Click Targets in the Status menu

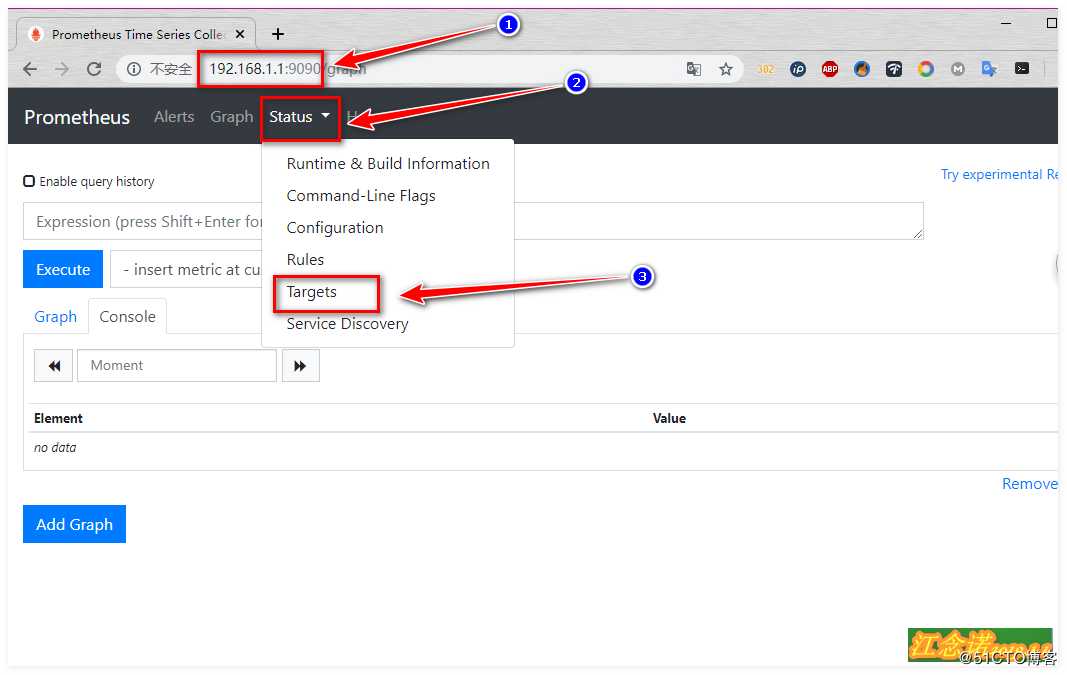312,292
